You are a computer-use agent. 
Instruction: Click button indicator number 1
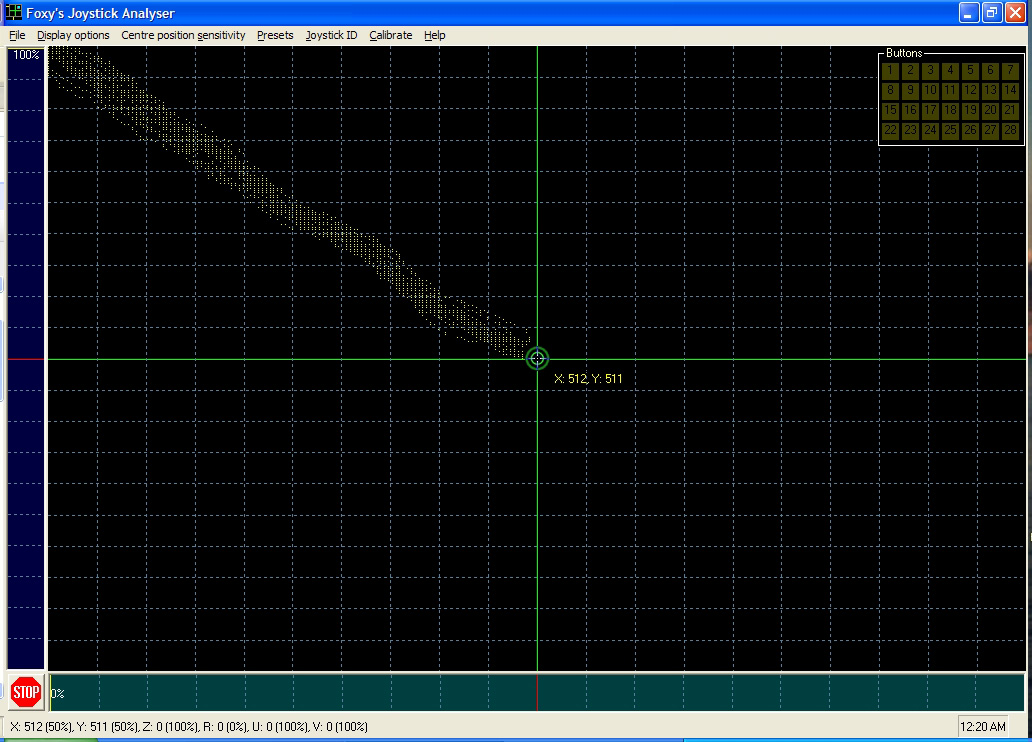click(890, 70)
